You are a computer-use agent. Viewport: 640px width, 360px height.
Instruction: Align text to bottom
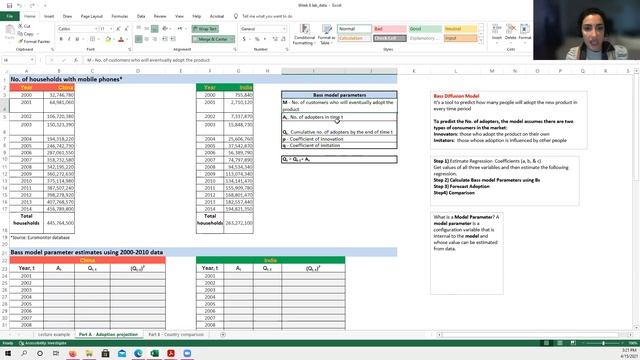[155, 29]
